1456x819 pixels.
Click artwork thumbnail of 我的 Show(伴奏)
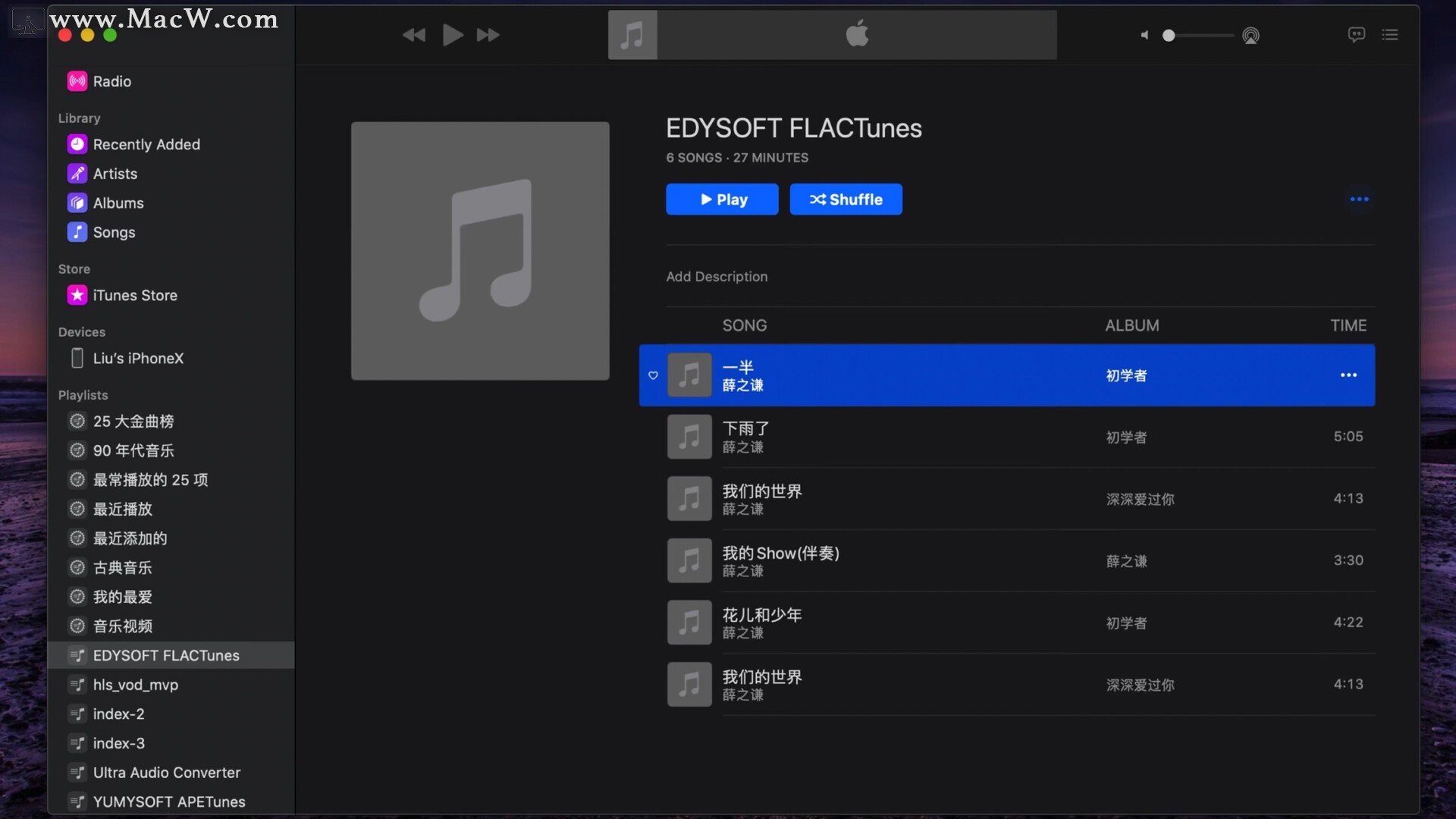click(689, 560)
